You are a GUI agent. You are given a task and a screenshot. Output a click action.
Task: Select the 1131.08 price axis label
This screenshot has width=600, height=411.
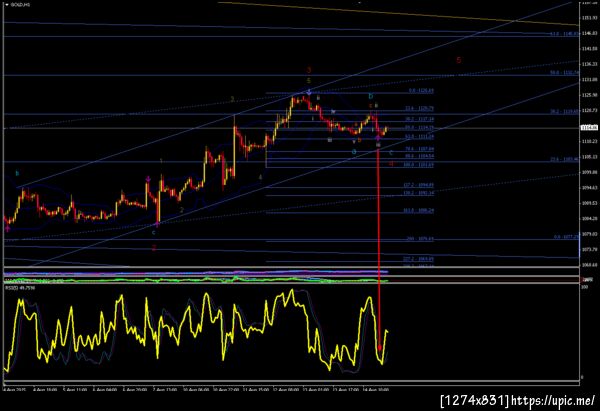pos(589,80)
